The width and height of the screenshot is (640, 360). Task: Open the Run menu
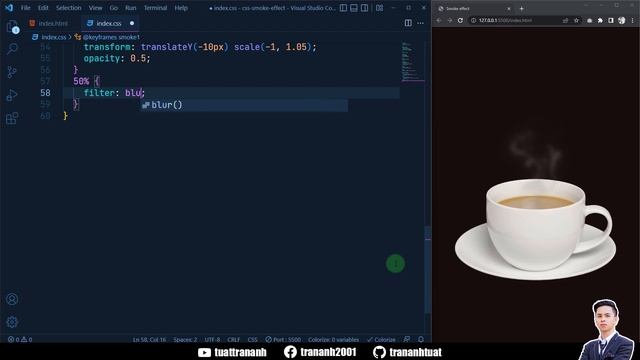coord(131,8)
